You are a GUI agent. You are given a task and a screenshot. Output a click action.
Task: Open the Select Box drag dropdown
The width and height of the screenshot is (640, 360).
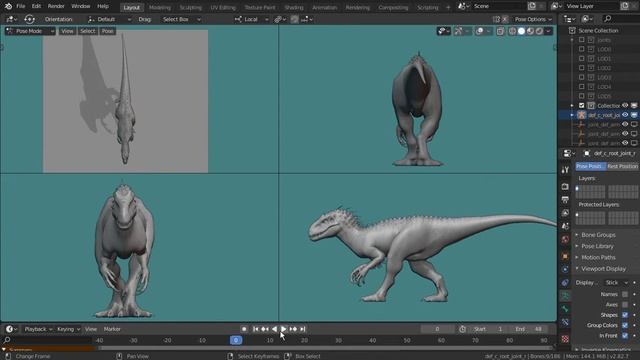pos(182,19)
